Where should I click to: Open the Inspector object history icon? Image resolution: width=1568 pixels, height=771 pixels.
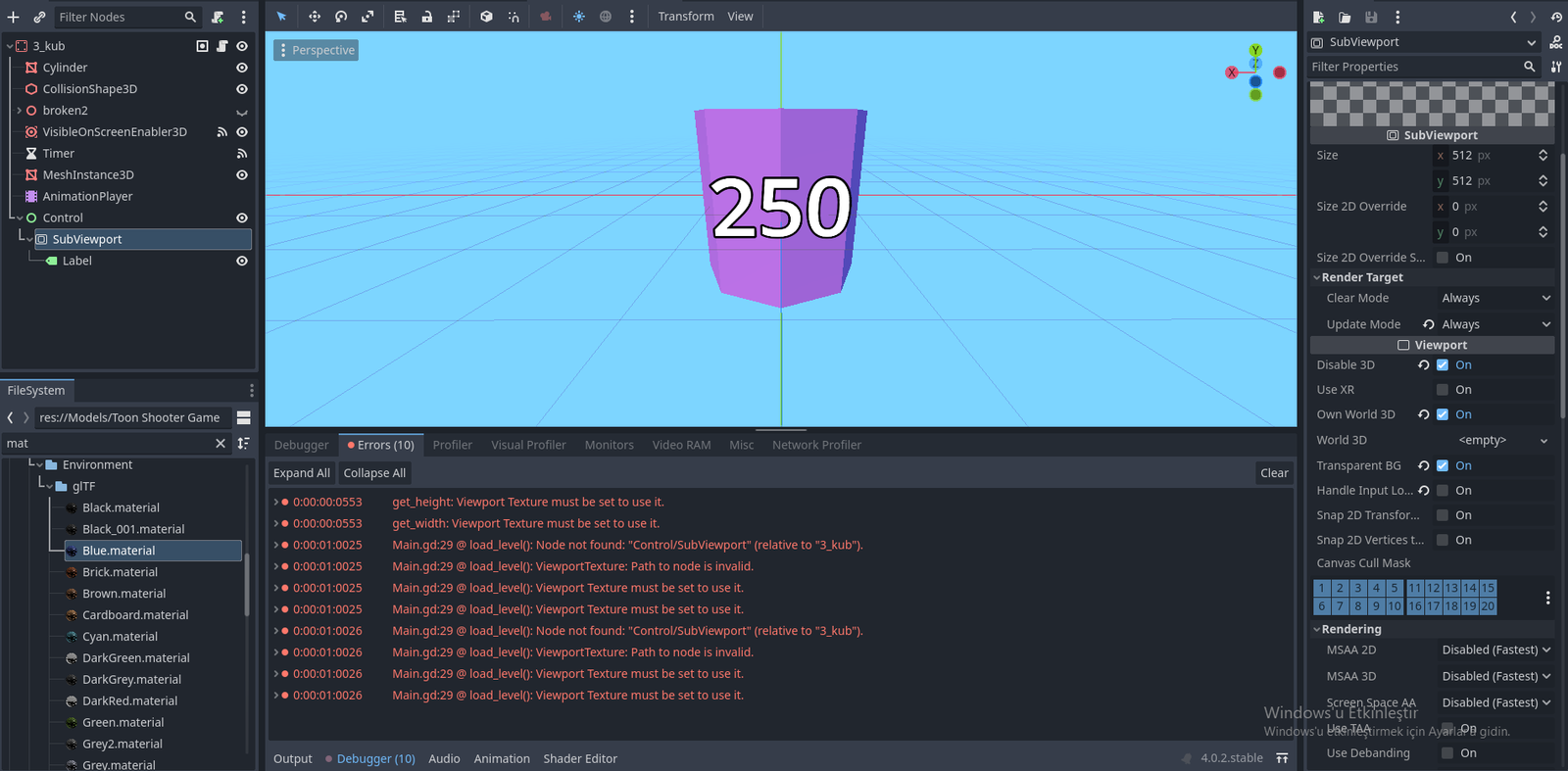[x=1556, y=17]
